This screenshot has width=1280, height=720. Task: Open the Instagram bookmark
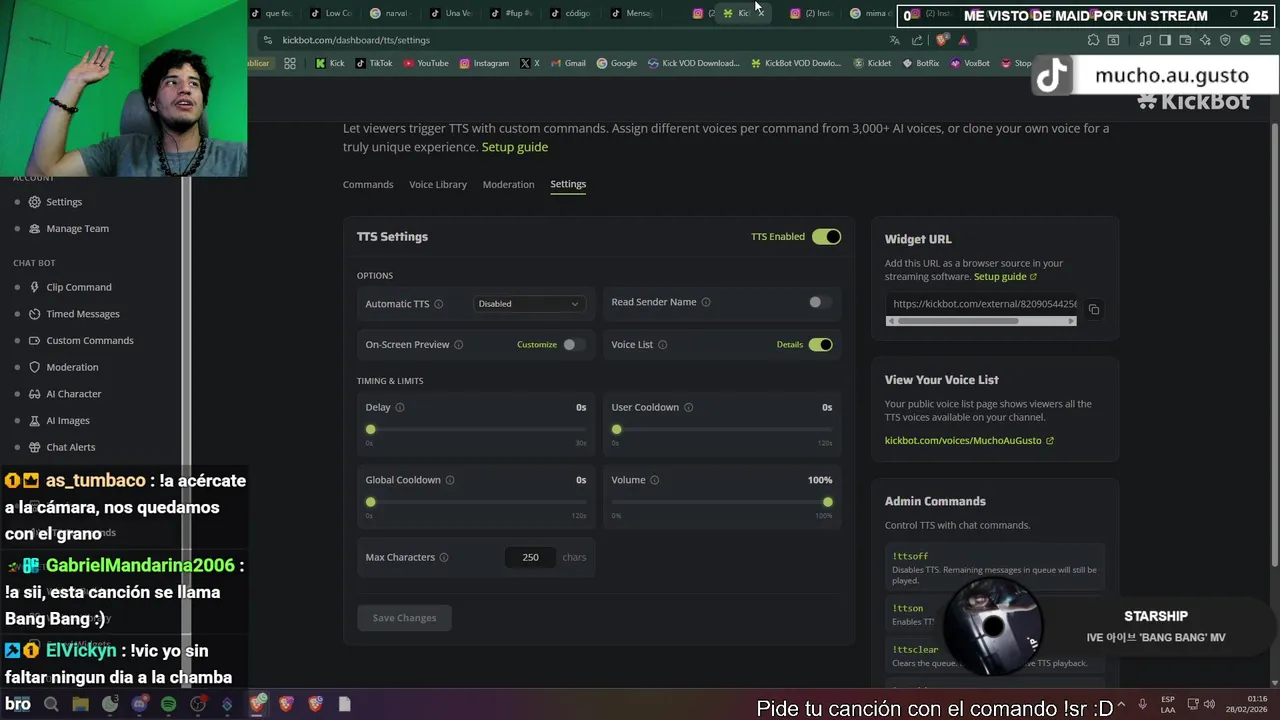coord(484,63)
